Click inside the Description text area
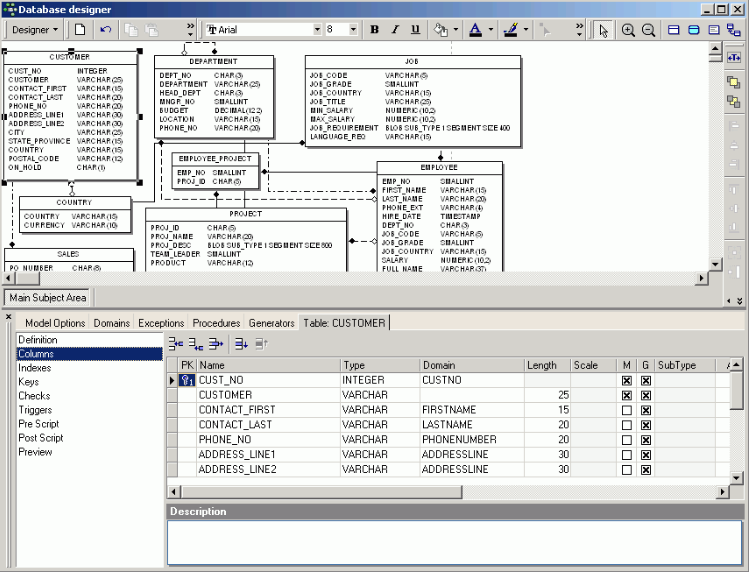The width and height of the screenshot is (750, 572). (454, 542)
